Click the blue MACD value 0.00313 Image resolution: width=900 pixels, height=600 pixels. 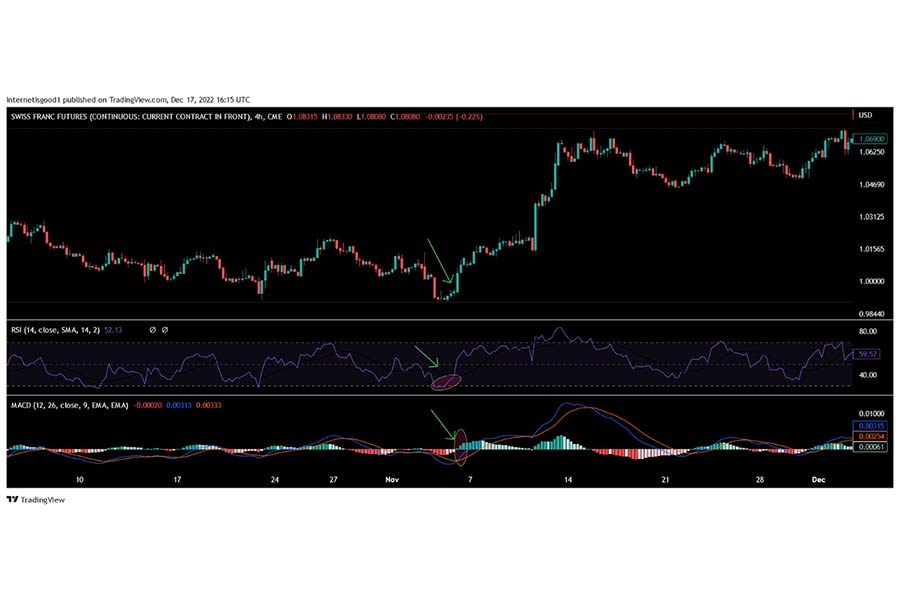point(179,405)
